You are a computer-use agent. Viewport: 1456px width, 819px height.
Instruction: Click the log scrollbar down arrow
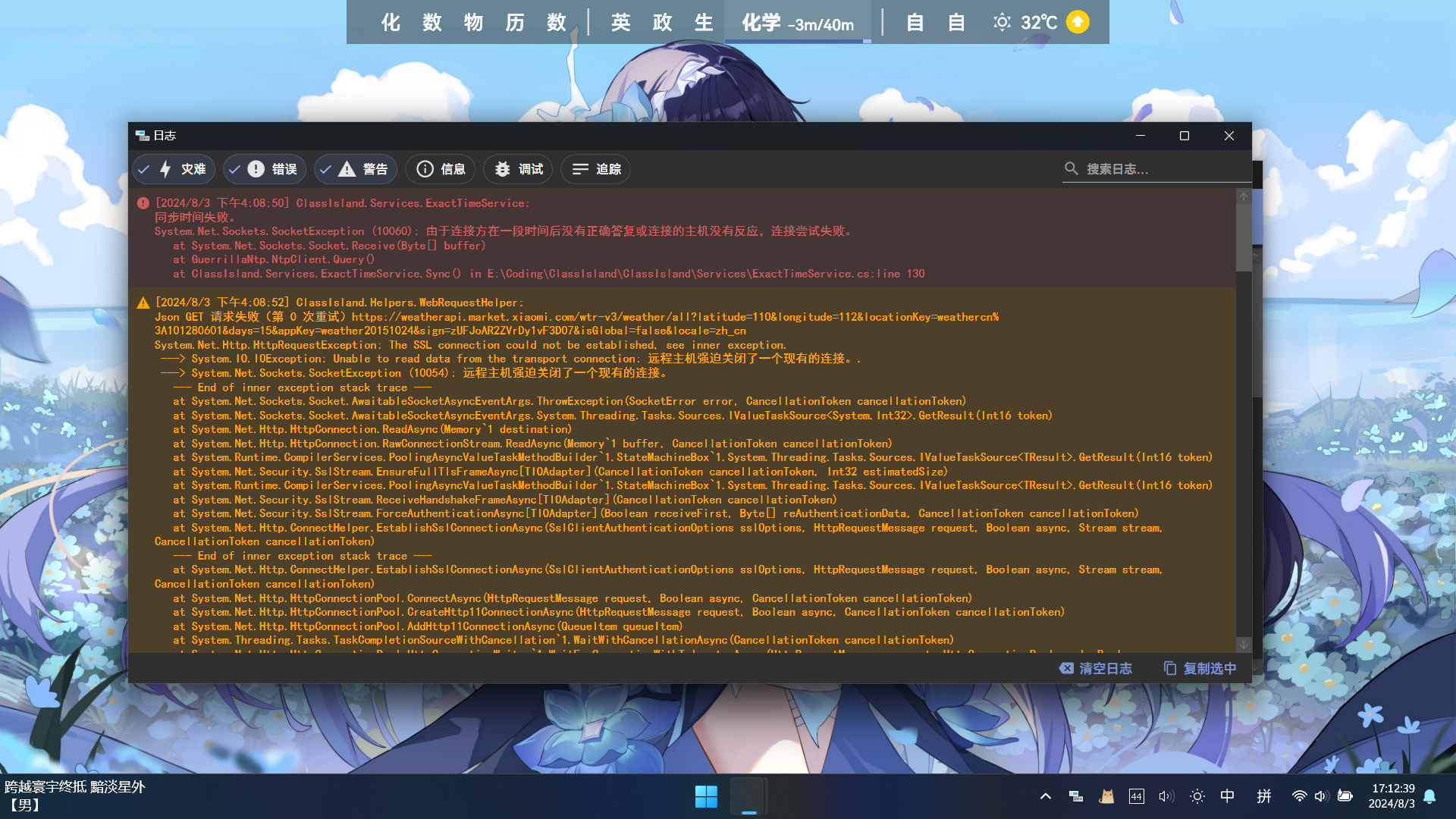[x=1244, y=644]
